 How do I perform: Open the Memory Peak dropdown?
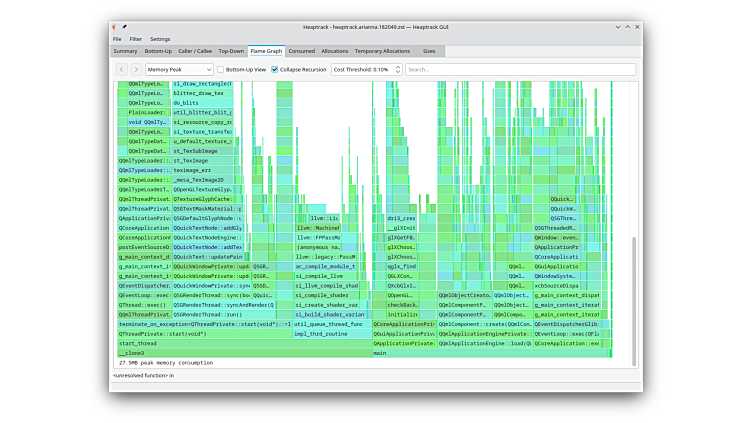[180, 70]
